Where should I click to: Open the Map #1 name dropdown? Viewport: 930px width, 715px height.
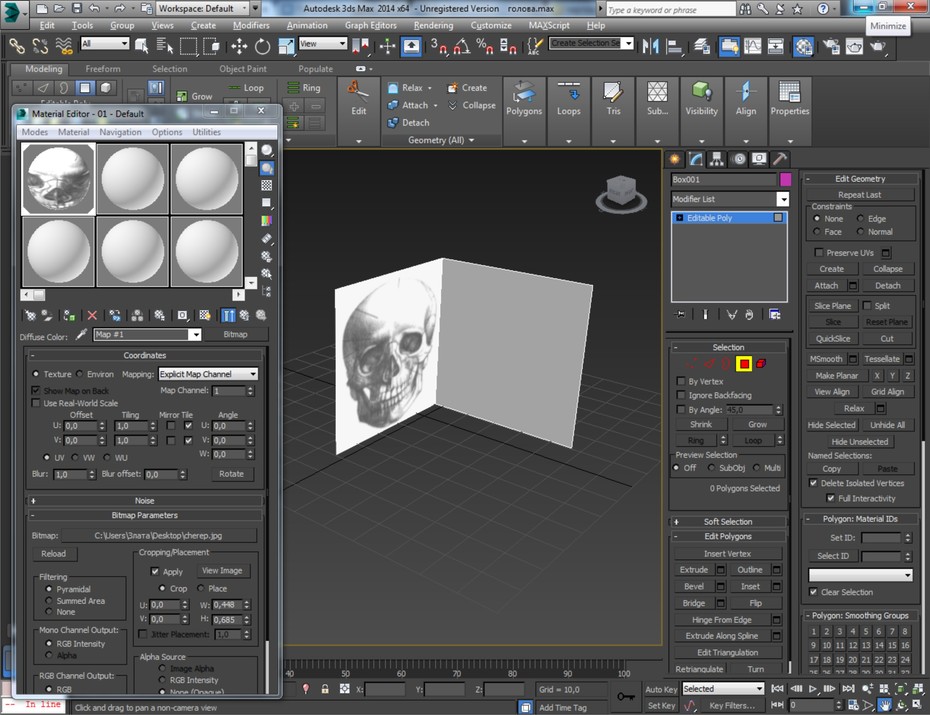pos(195,335)
